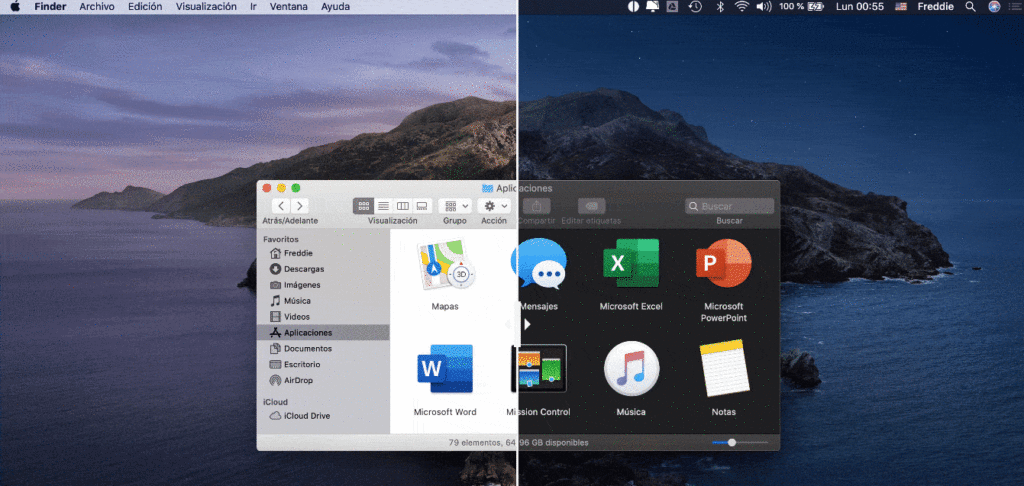Click the Editar etiquetas tag icon
This screenshot has height=486, width=1024.
[591, 206]
